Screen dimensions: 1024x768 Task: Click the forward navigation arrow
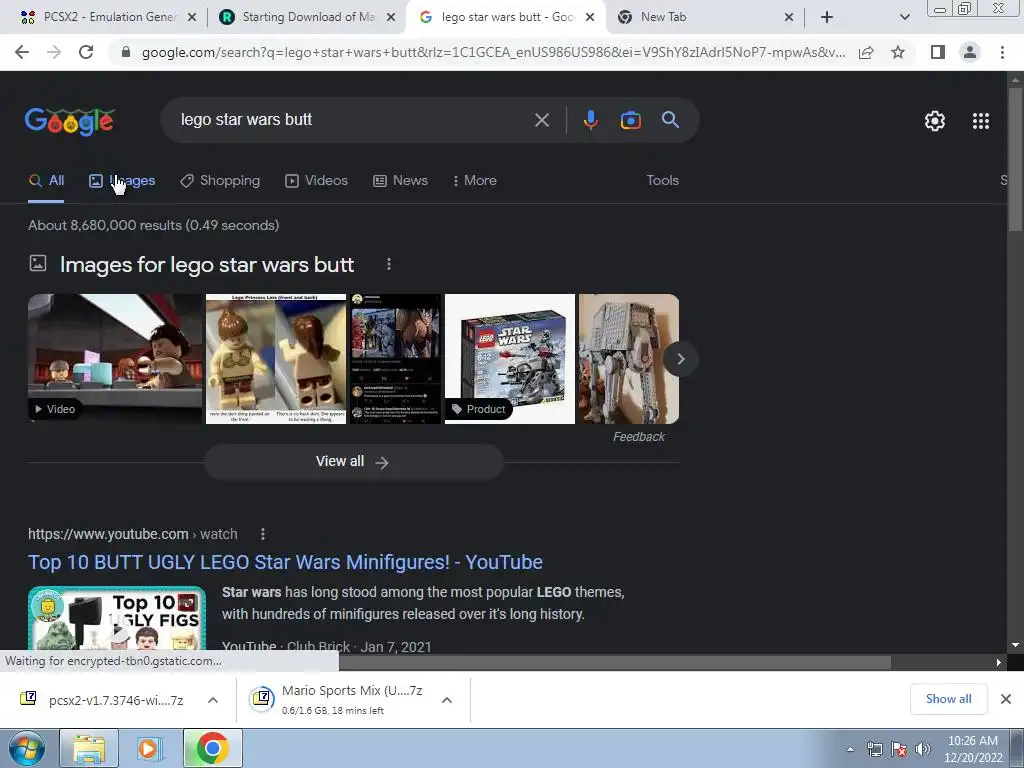tap(54, 52)
